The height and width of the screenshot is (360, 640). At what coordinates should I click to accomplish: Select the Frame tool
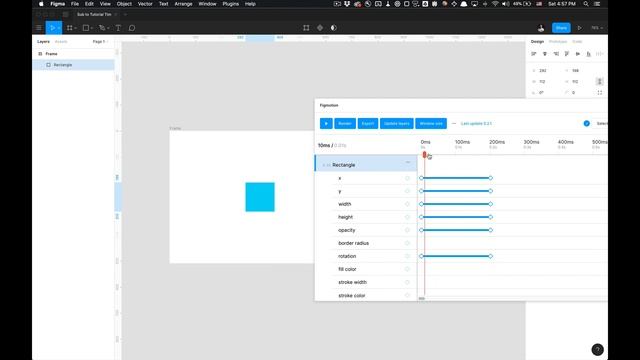coord(69,28)
